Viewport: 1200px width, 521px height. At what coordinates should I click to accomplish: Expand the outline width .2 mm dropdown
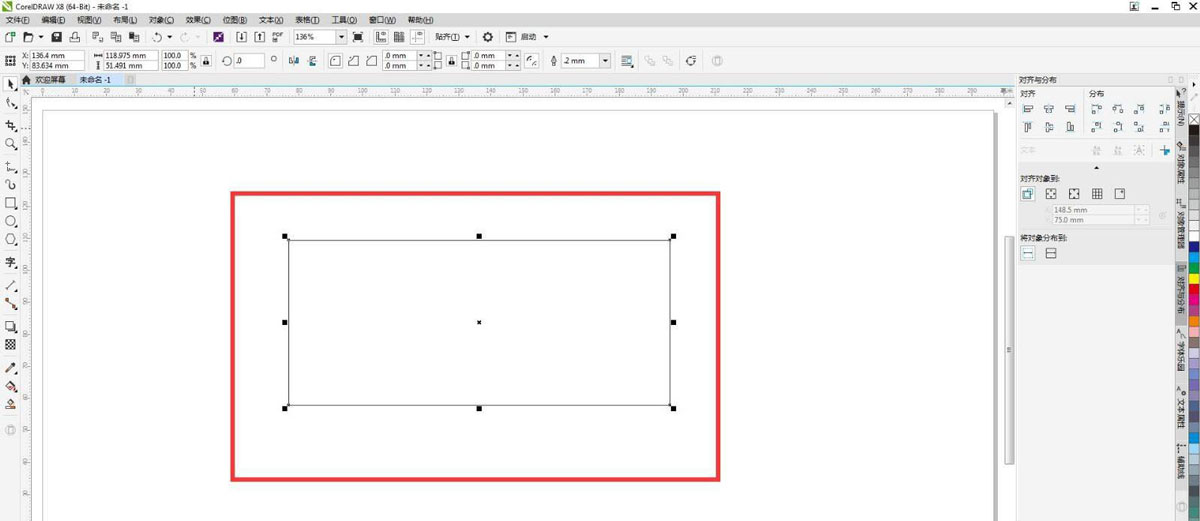point(605,61)
